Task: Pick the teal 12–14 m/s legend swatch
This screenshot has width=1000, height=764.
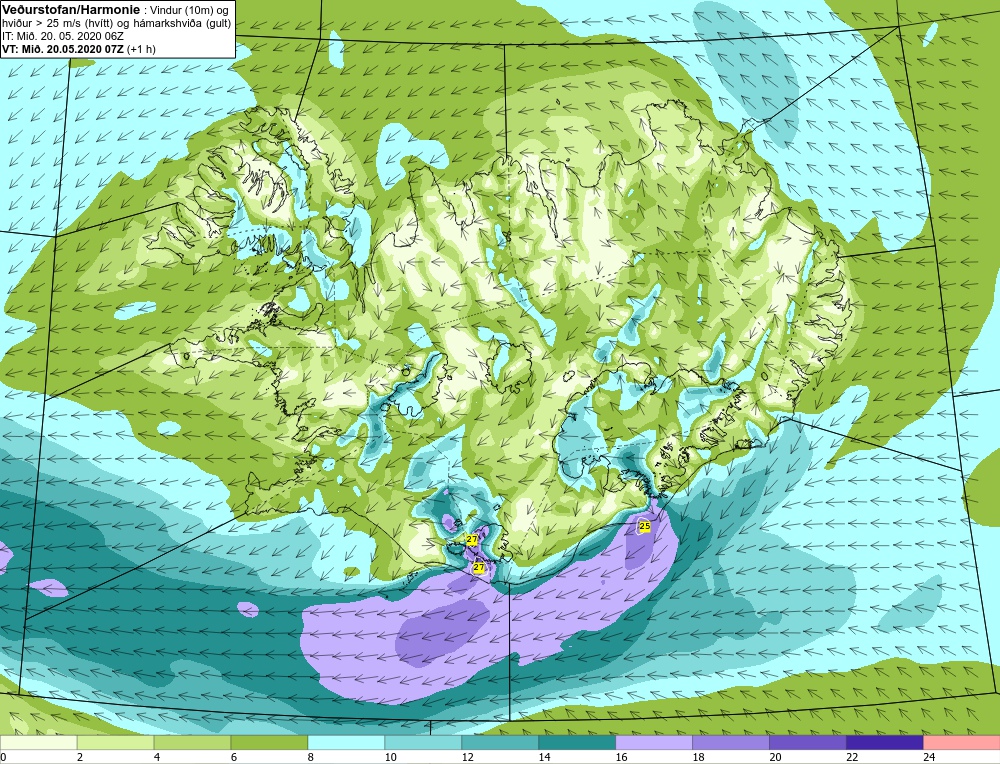Action: pos(500,743)
